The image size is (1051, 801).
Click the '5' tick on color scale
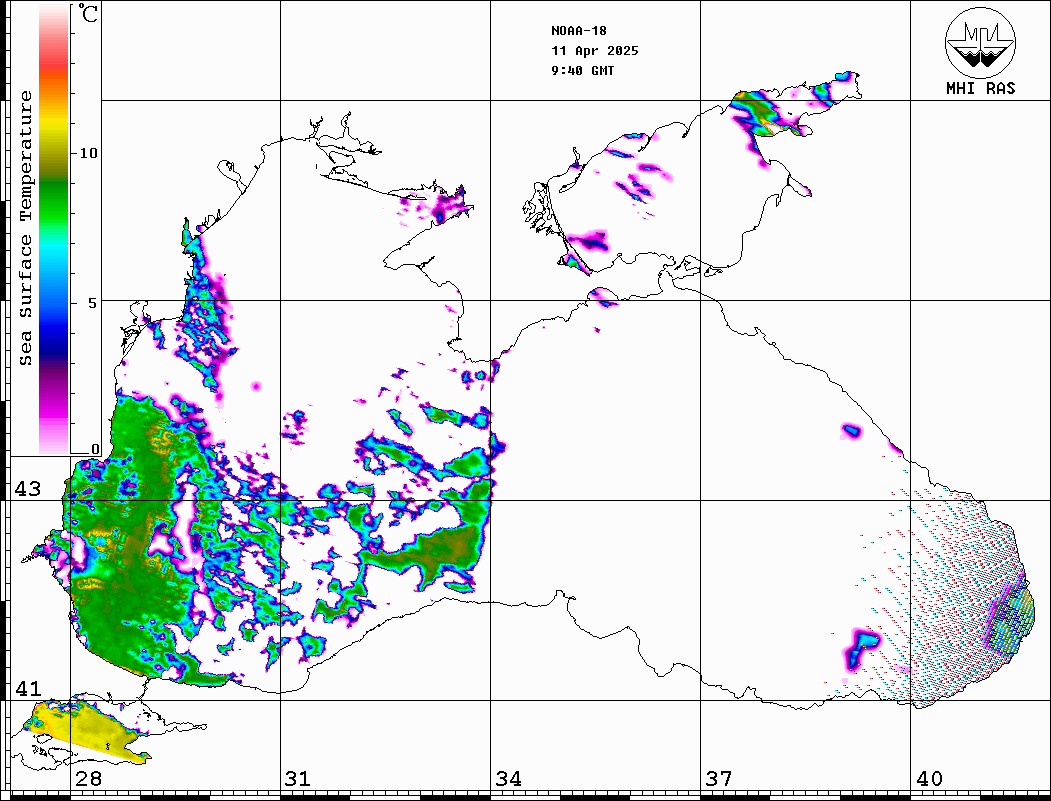click(x=92, y=303)
